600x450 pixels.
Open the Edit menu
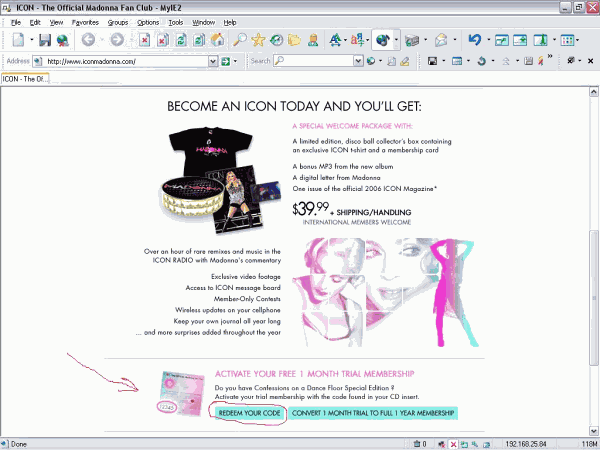pos(35,23)
